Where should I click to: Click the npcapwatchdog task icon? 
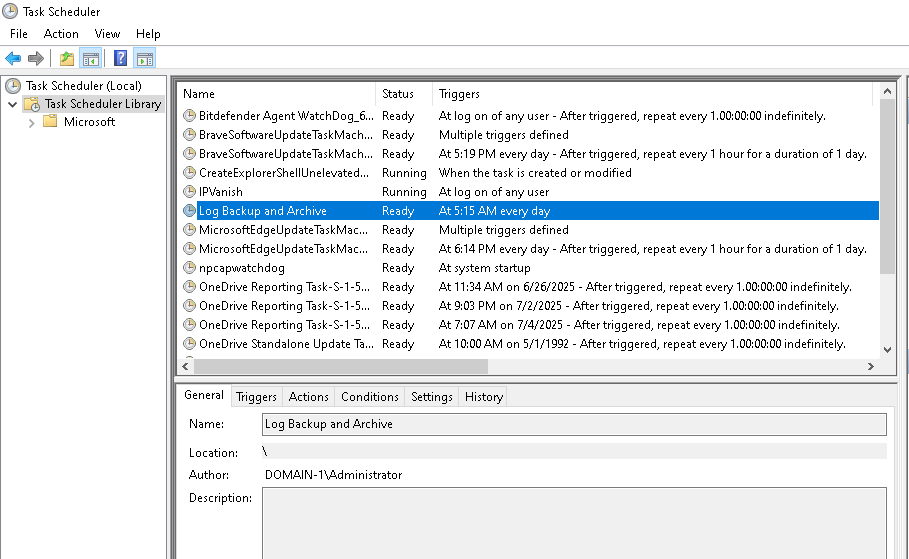(190, 268)
